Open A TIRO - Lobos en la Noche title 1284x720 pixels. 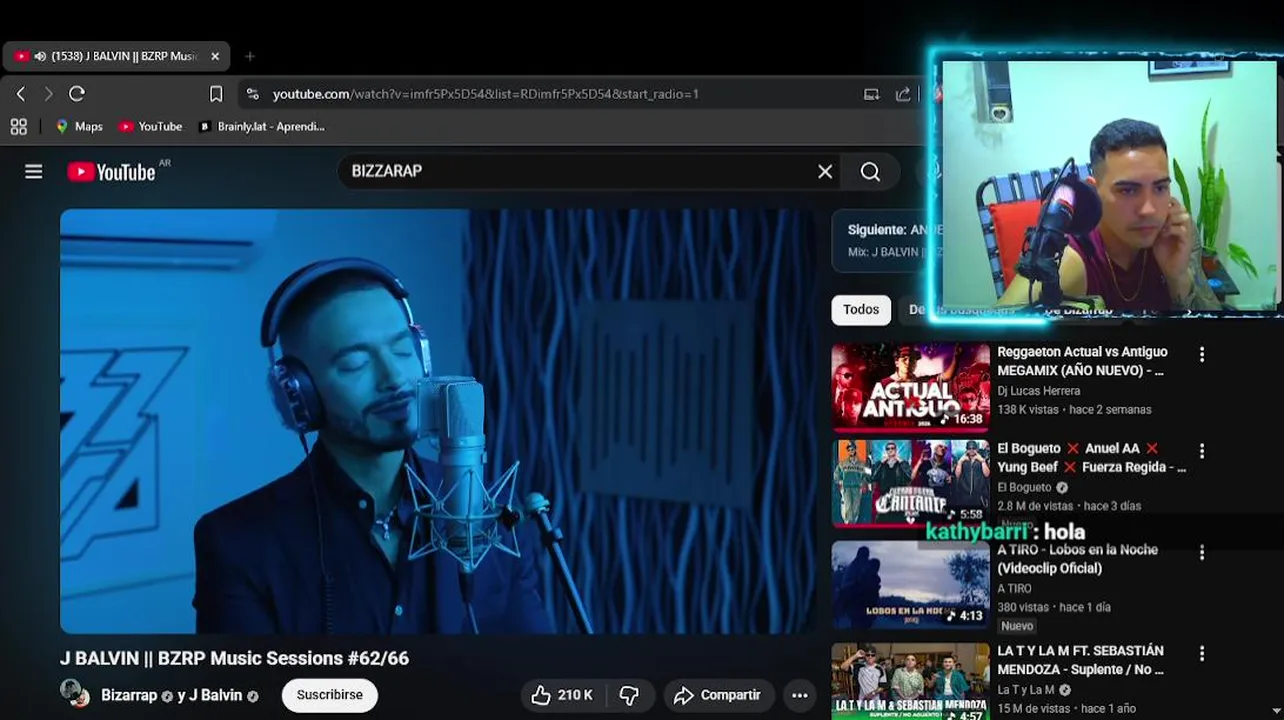tap(1078, 559)
